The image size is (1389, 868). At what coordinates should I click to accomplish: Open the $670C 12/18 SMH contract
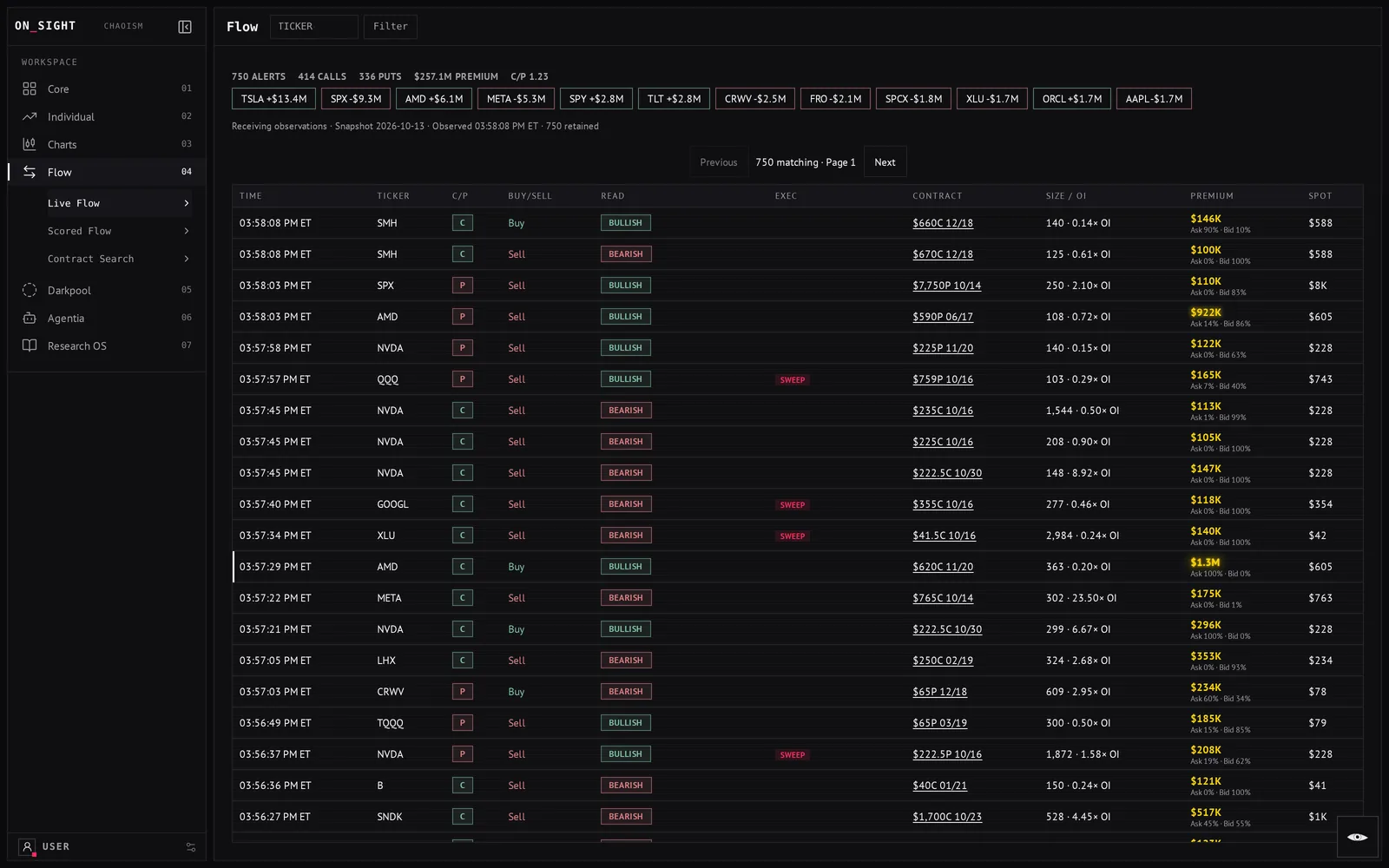[x=943, y=254]
